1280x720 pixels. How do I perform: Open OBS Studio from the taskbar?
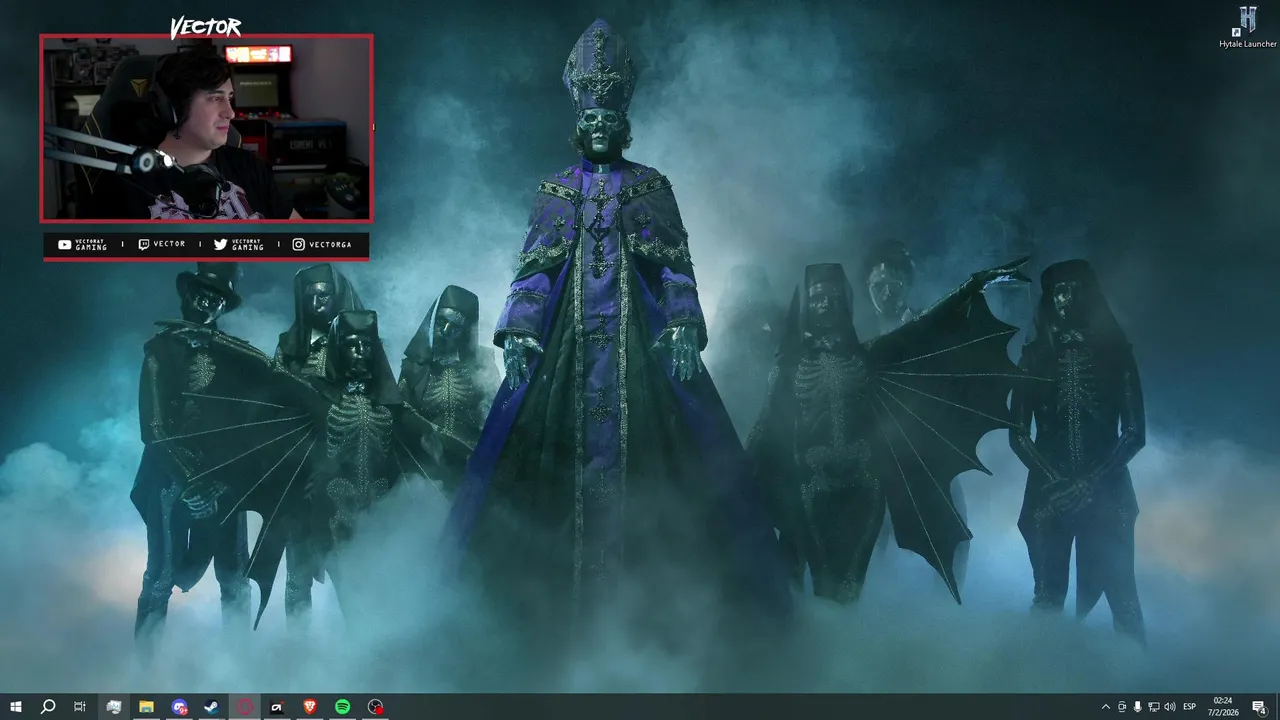pos(375,707)
